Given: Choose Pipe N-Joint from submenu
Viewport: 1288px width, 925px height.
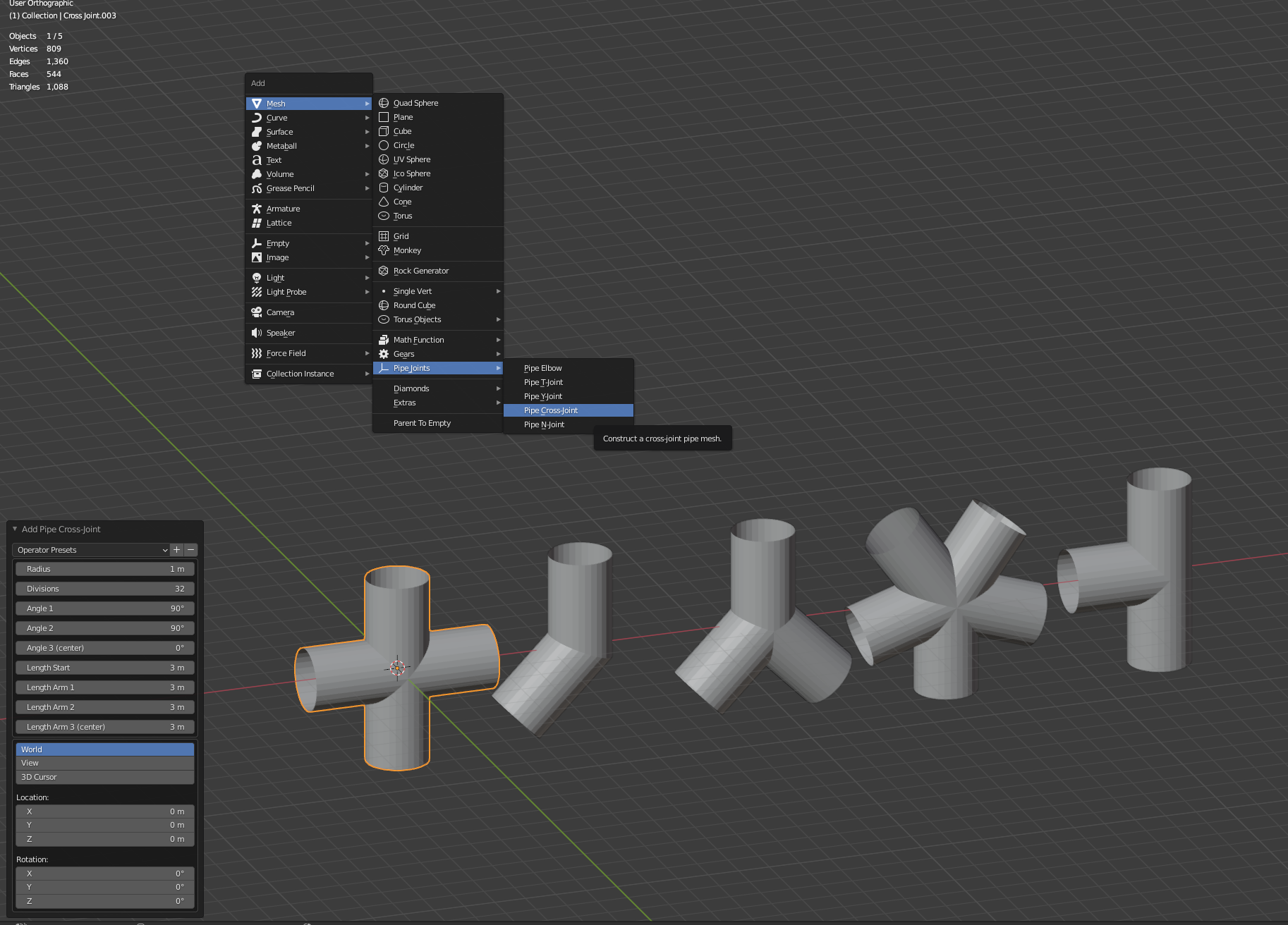Looking at the screenshot, I should (x=569, y=424).
